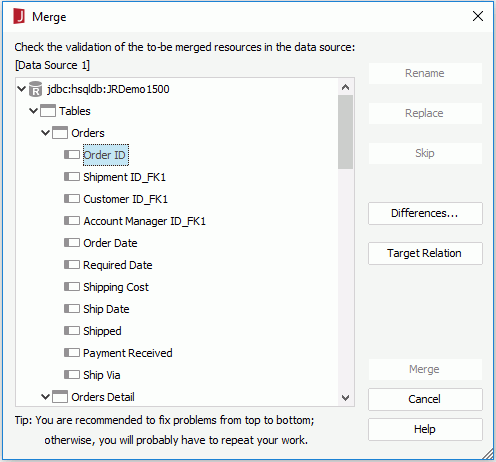Open Help for the Merge dialog

click(x=425, y=429)
